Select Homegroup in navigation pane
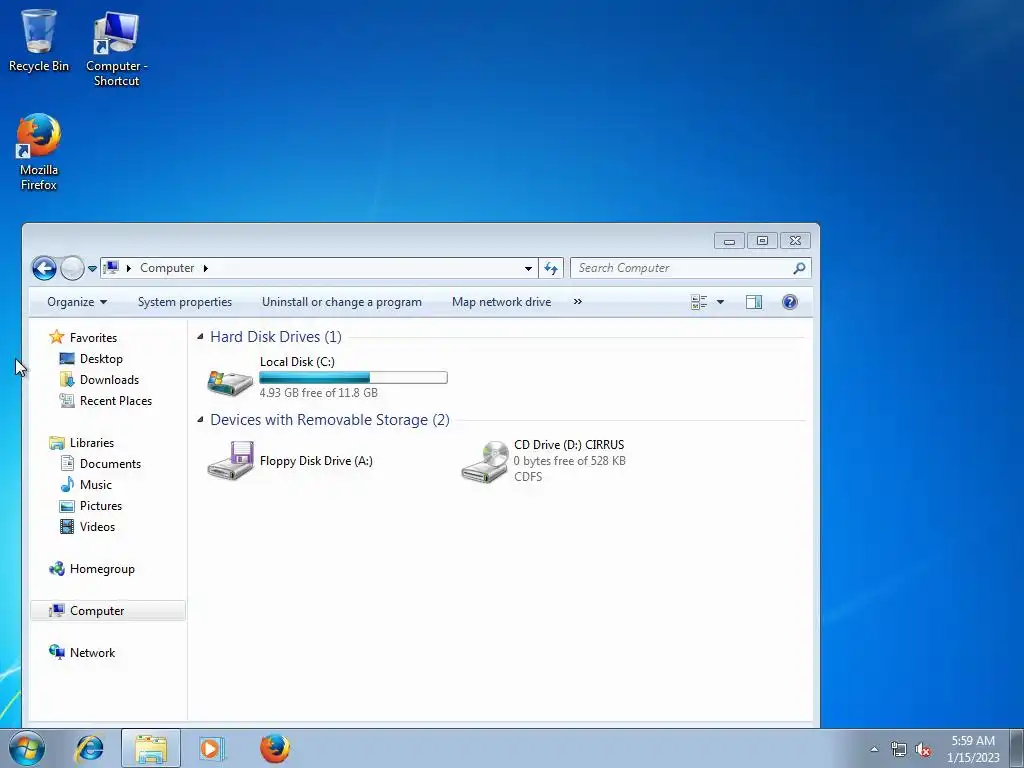This screenshot has width=1024, height=768. coord(102,569)
